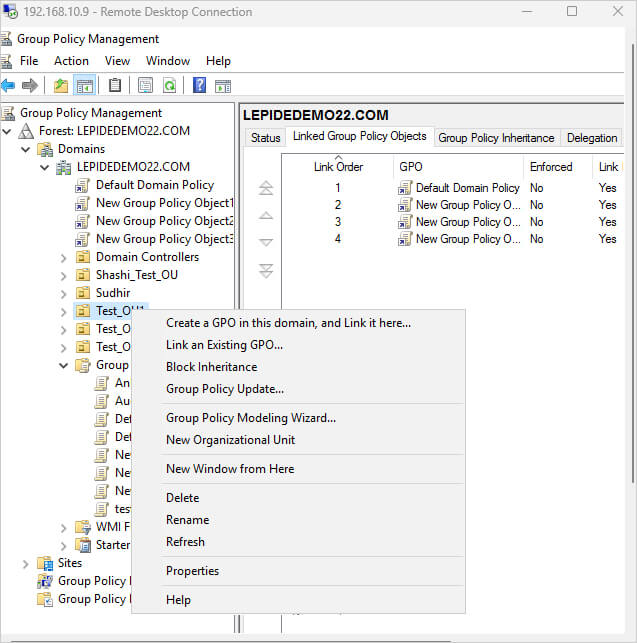Collapse the Domains tree node
Viewport: 637px width, 643px height.
pyautogui.click(x=25, y=149)
